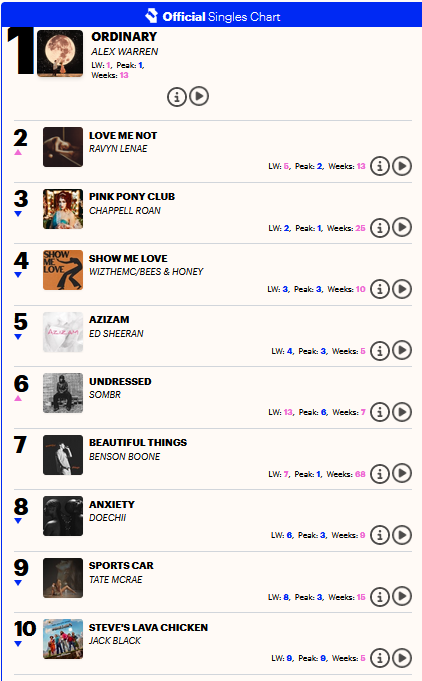
Task: Select the Show Me Love cover art
Action: pos(63,270)
